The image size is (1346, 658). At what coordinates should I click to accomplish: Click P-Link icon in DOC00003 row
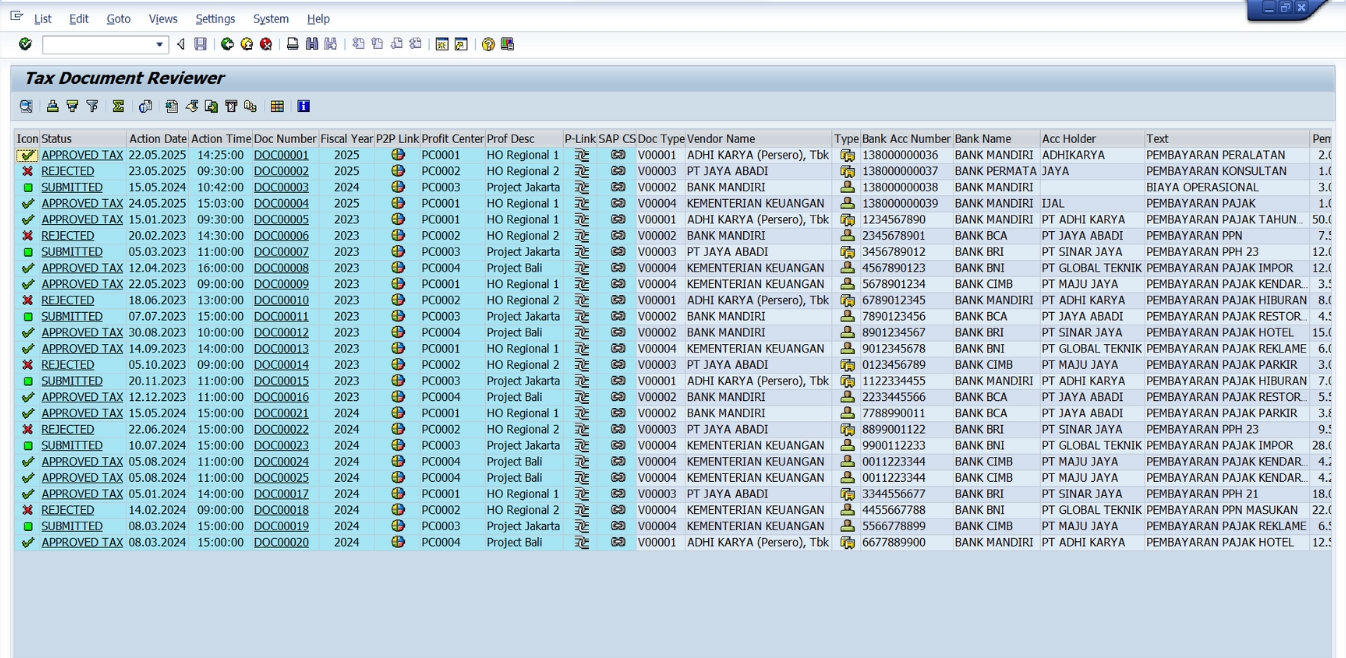[x=581, y=187]
